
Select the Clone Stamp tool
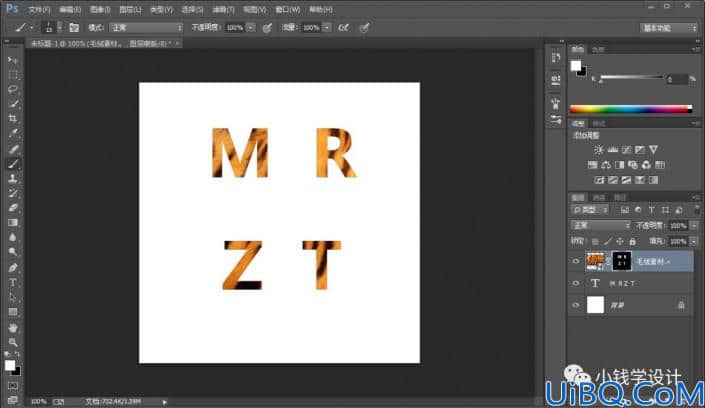[13, 179]
